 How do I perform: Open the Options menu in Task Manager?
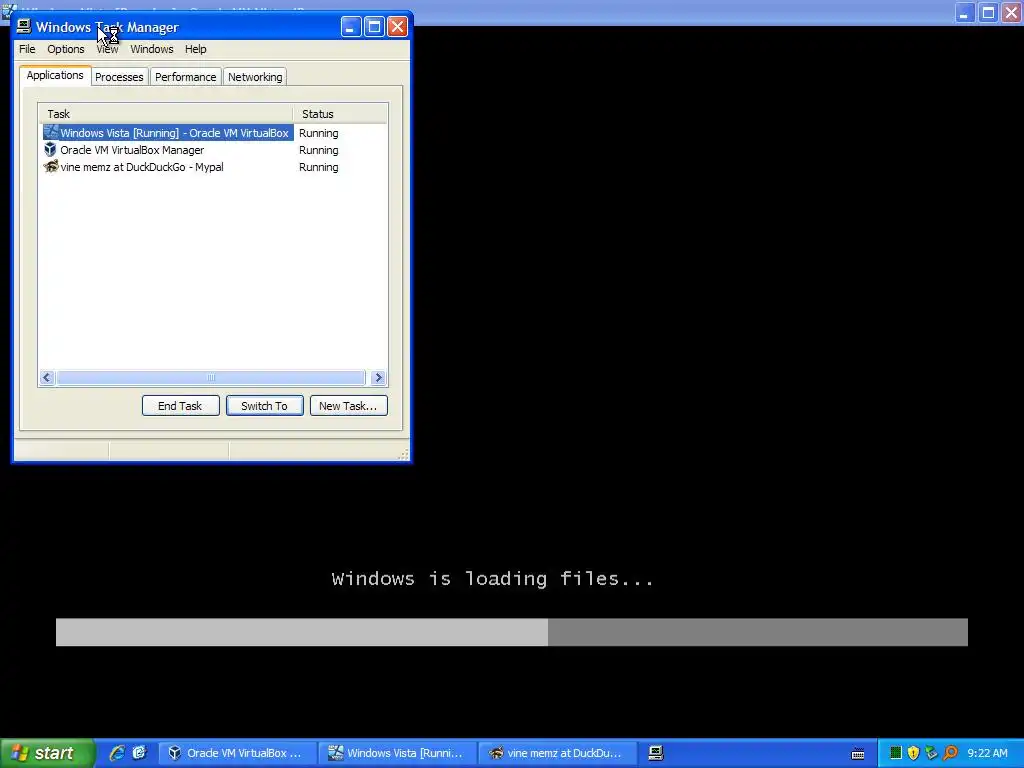65,49
